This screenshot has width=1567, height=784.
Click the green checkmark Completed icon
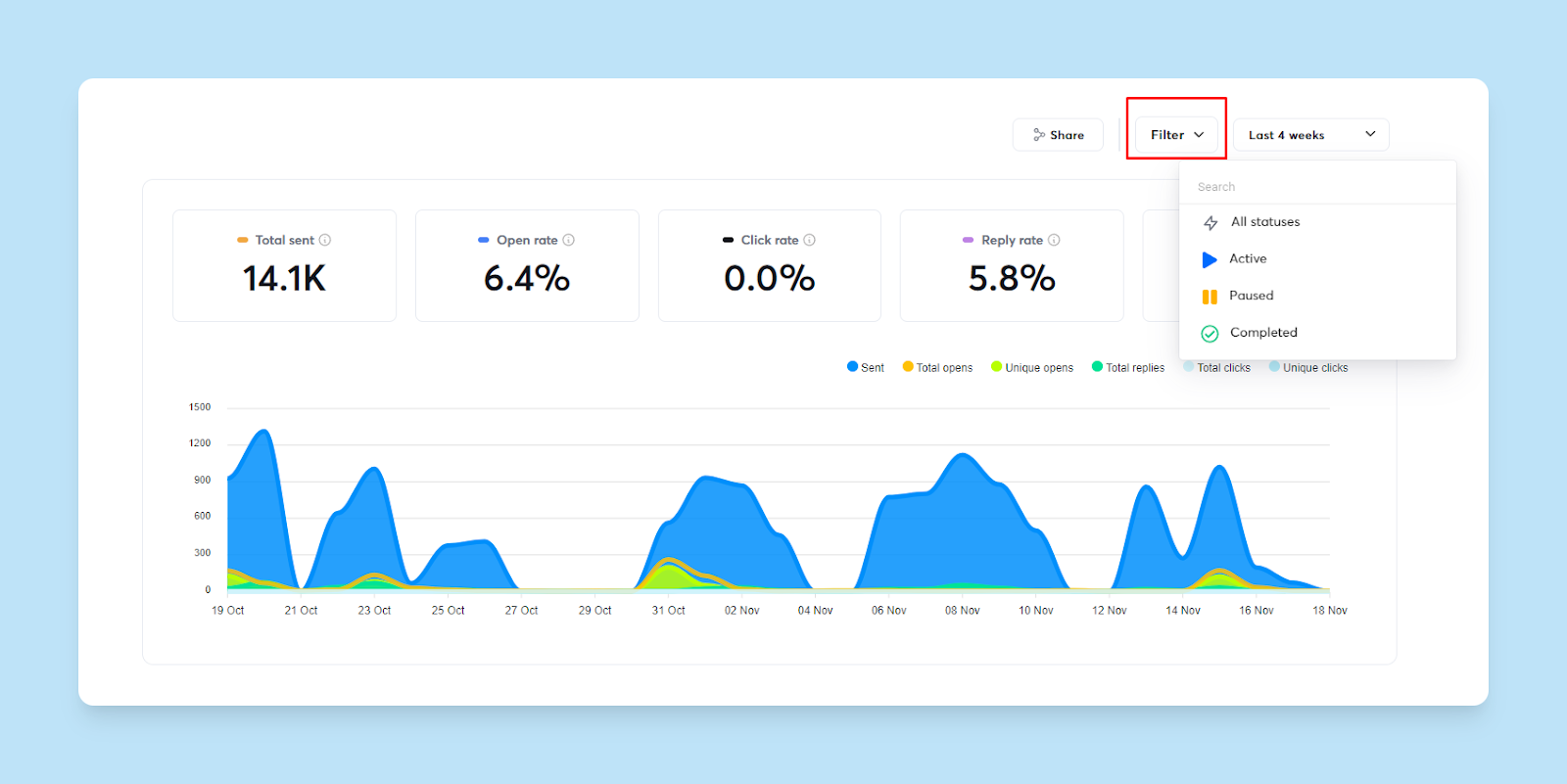[1210, 334]
